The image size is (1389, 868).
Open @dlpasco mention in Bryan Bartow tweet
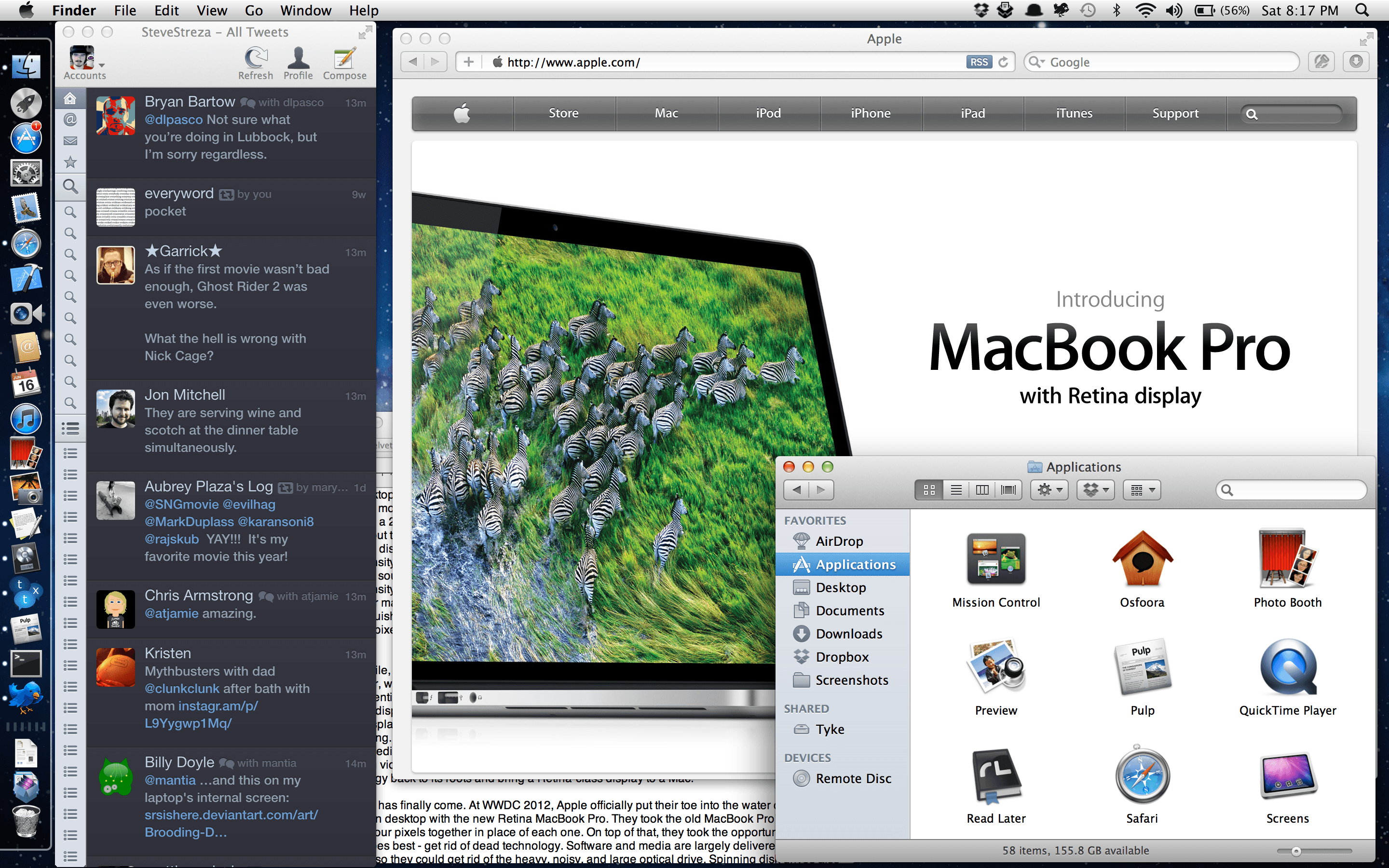click(173, 120)
